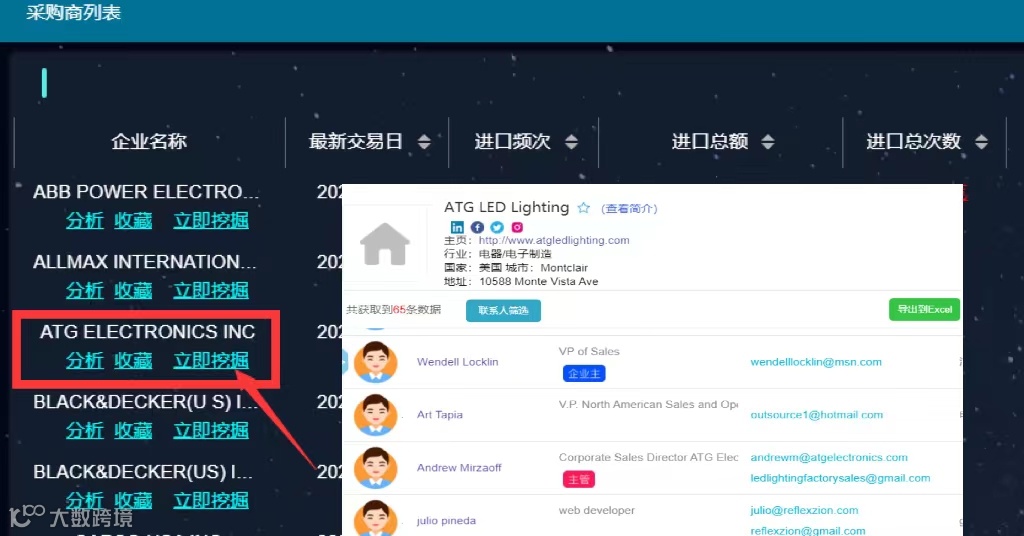Viewport: 1024px width, 536px height.
Task: Visit http://www.atgledlighting.com homepage link
Action: pyautogui.click(x=554, y=240)
